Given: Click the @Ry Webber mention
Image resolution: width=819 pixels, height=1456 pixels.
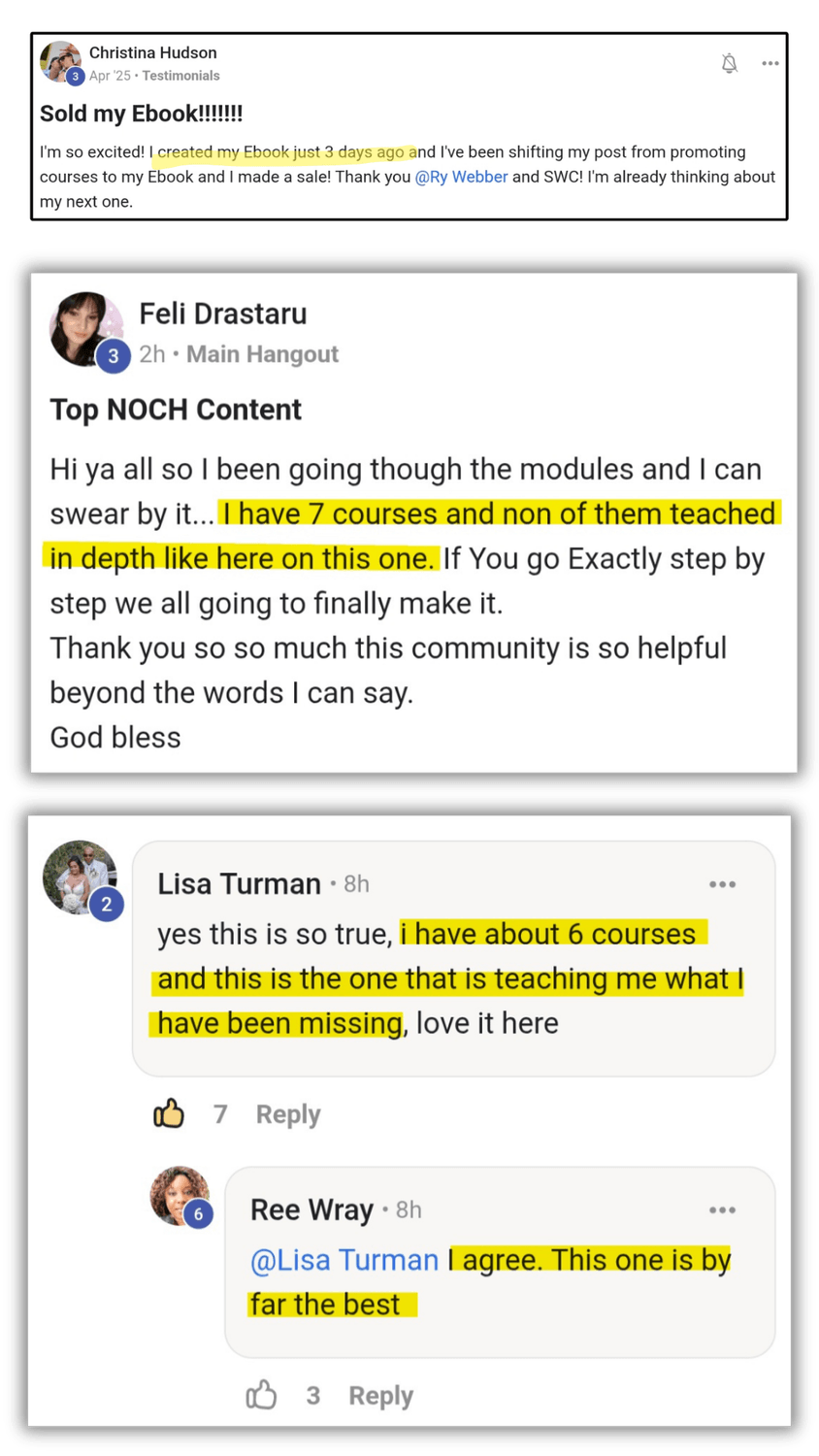Looking at the screenshot, I should pyautogui.click(x=461, y=177).
